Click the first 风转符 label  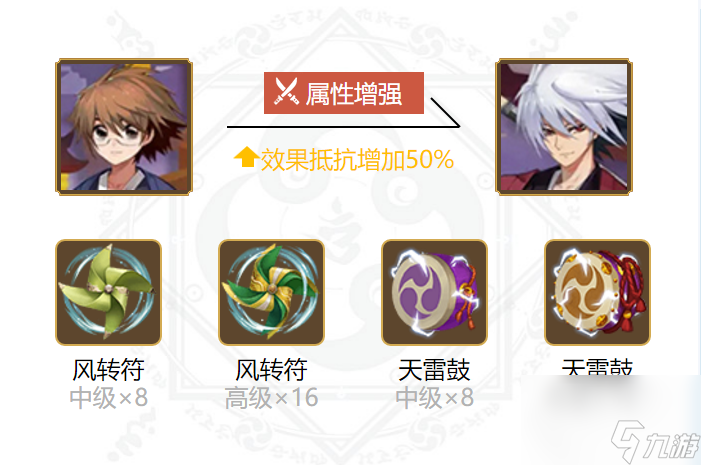[108, 370]
